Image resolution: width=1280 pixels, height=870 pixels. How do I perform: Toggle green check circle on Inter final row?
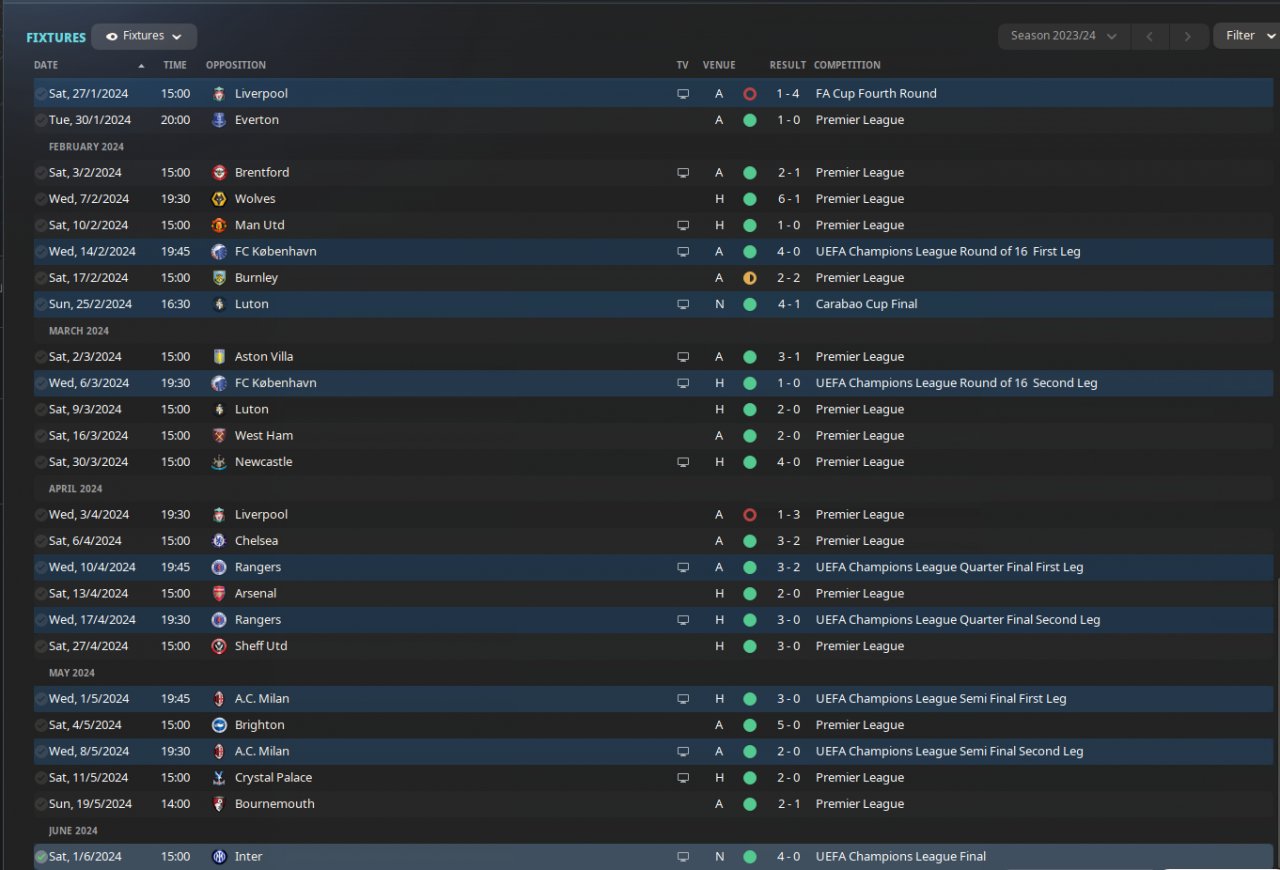41,857
